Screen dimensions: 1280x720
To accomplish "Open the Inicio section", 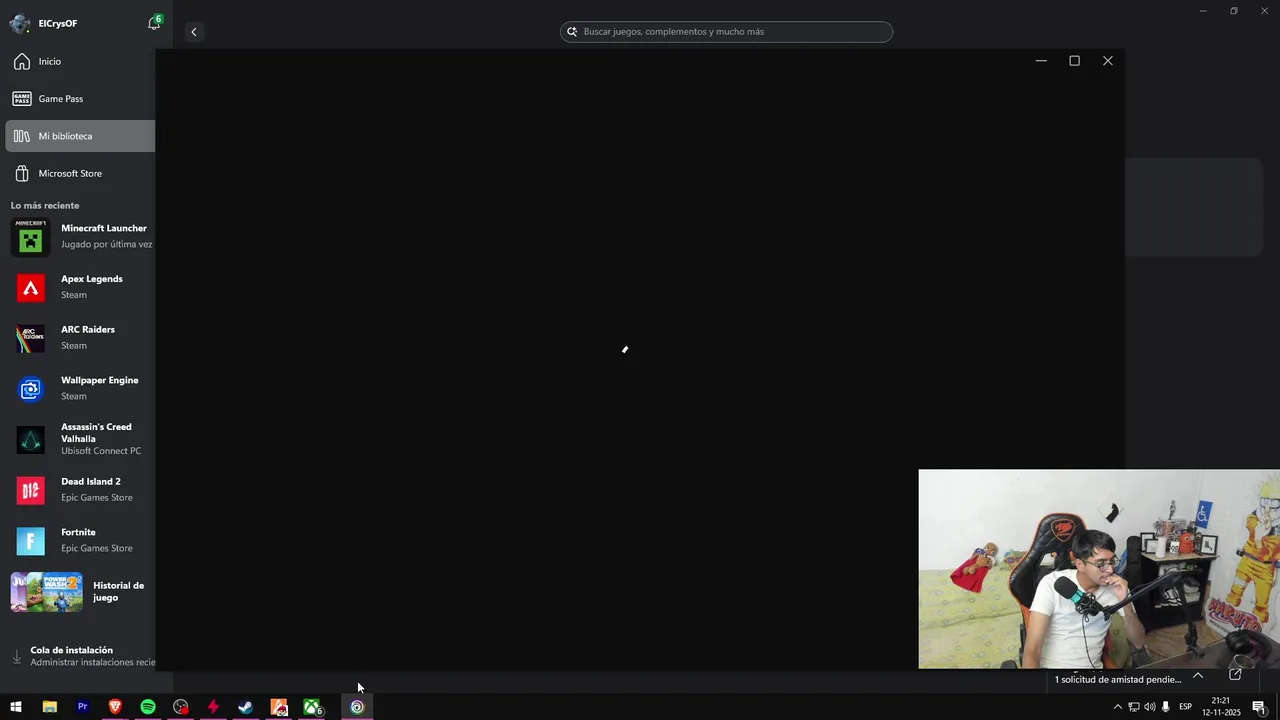I will [x=80, y=62].
